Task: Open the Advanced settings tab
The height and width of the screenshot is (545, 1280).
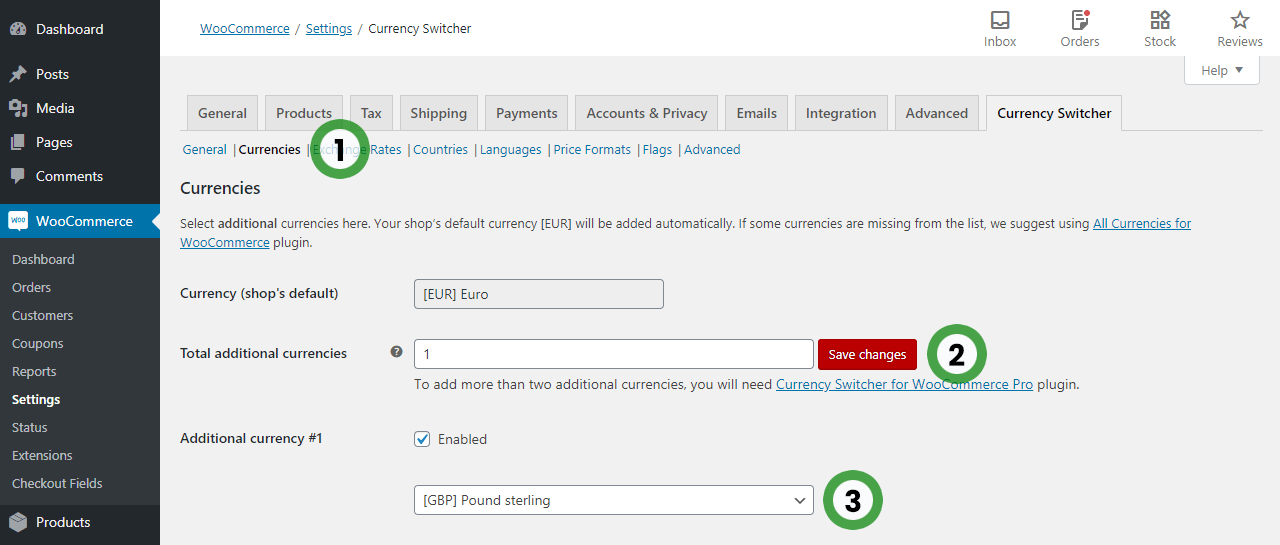Action: [x=937, y=113]
